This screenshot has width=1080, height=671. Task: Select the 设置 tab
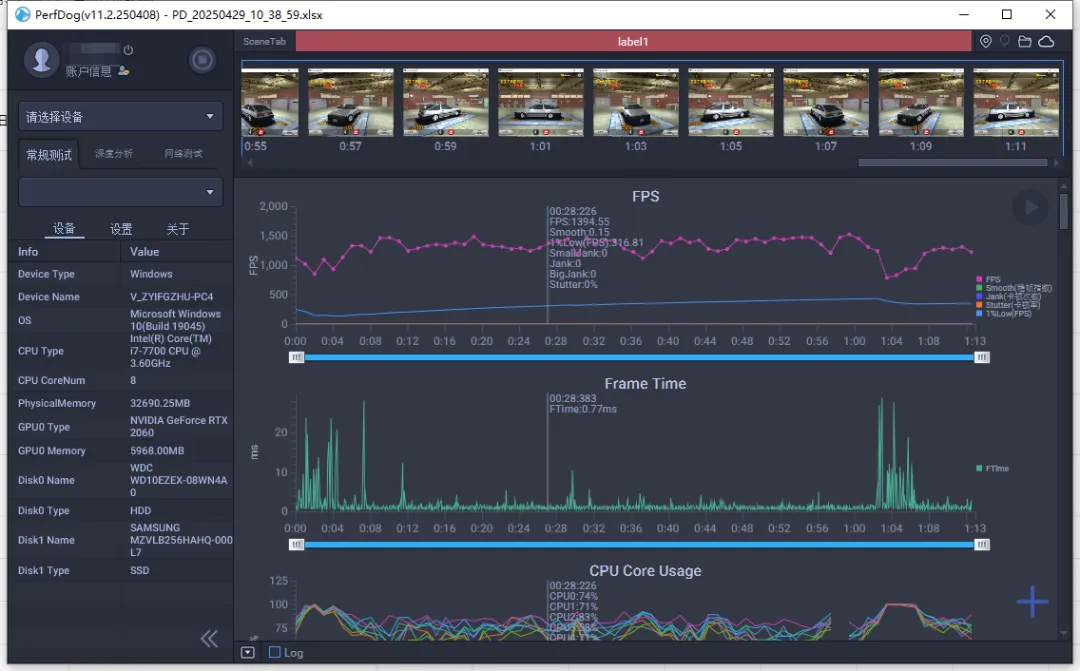click(x=121, y=229)
